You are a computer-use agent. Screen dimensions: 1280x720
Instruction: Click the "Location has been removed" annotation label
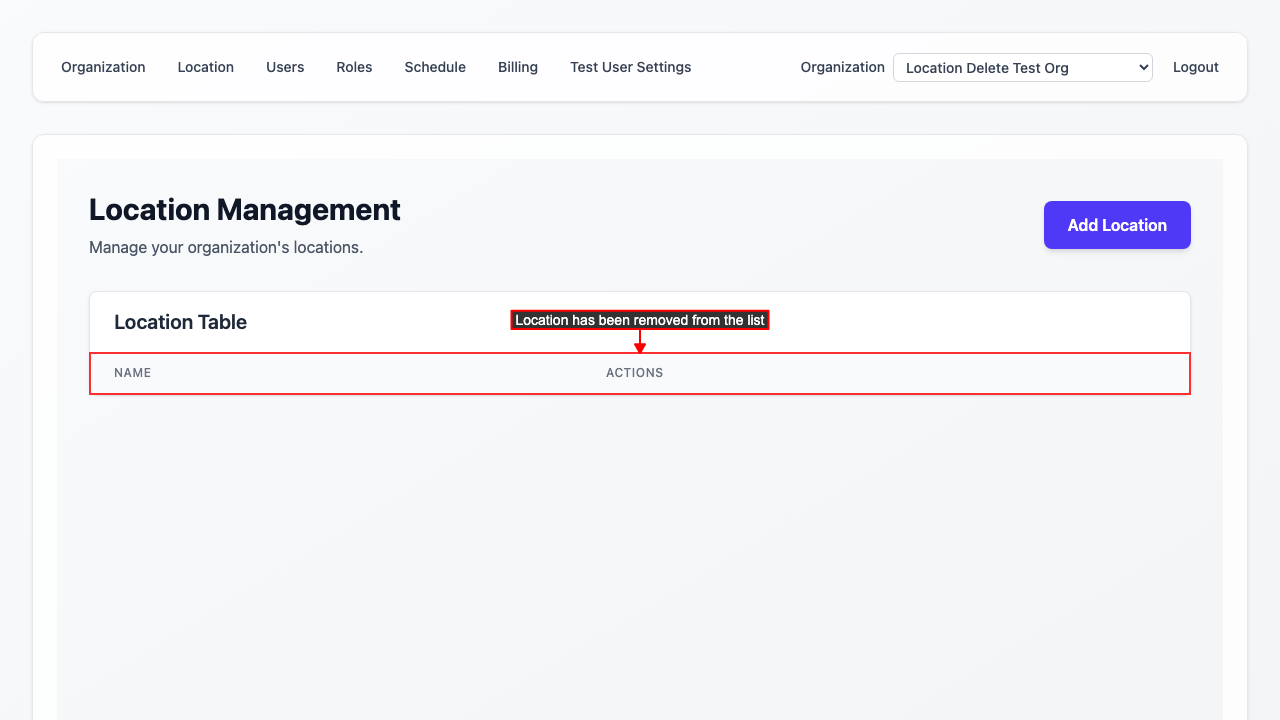640,320
